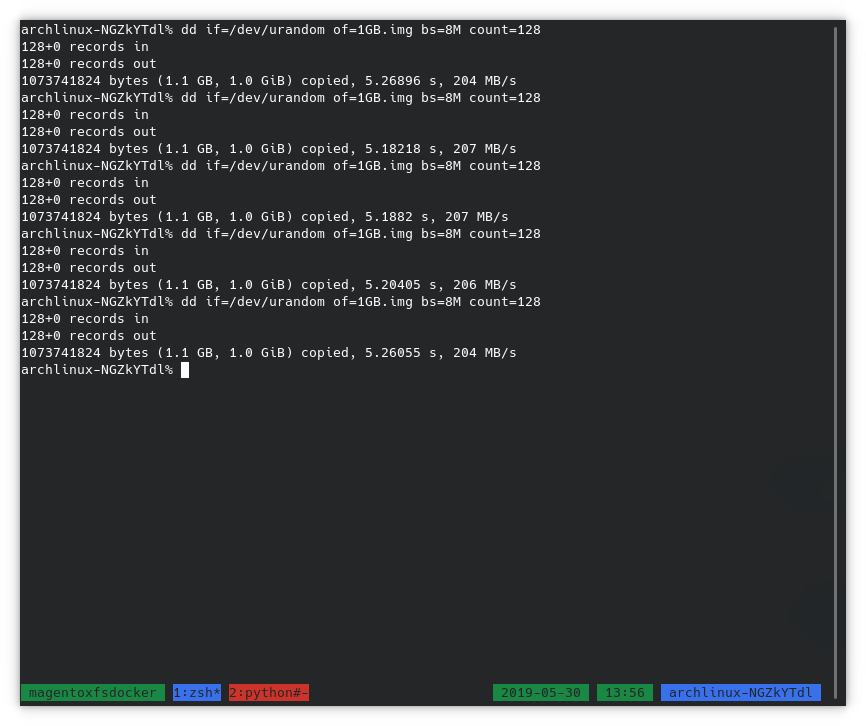Click the byte count 1073741824 in the last result
Screen dimensions: 866x726
(x=61, y=352)
